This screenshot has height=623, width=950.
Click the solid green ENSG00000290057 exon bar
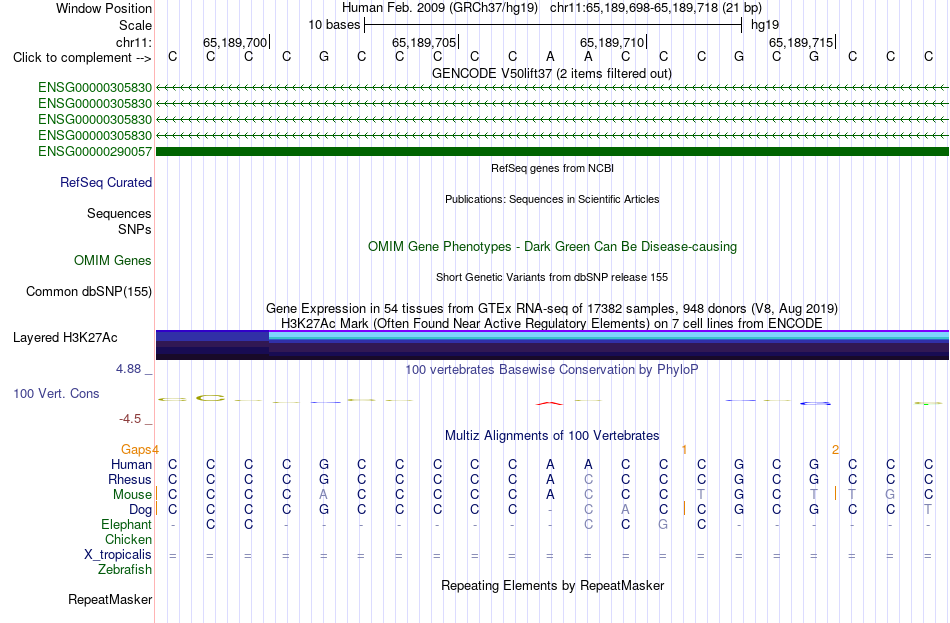[553, 152]
